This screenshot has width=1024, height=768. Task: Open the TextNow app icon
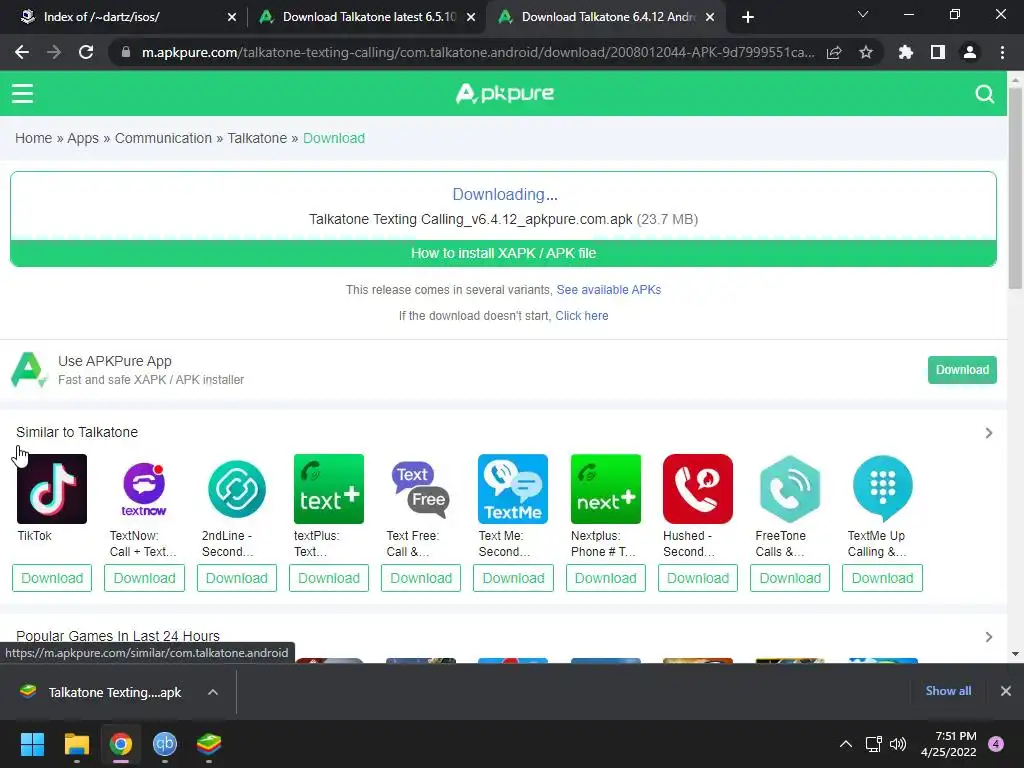pyautogui.click(x=144, y=488)
